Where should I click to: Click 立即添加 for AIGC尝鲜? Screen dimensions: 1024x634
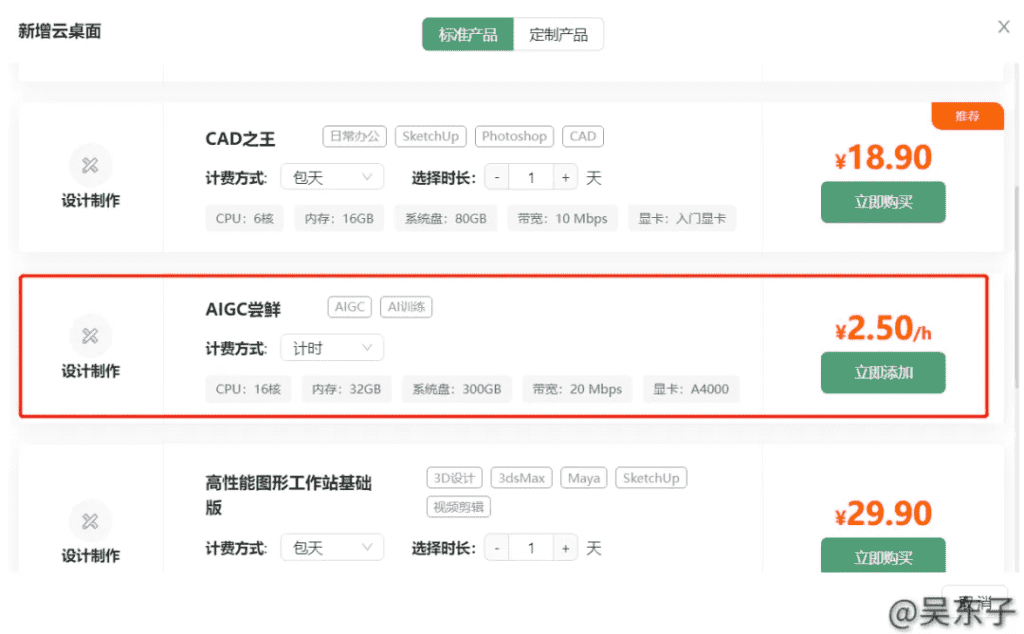coord(883,373)
